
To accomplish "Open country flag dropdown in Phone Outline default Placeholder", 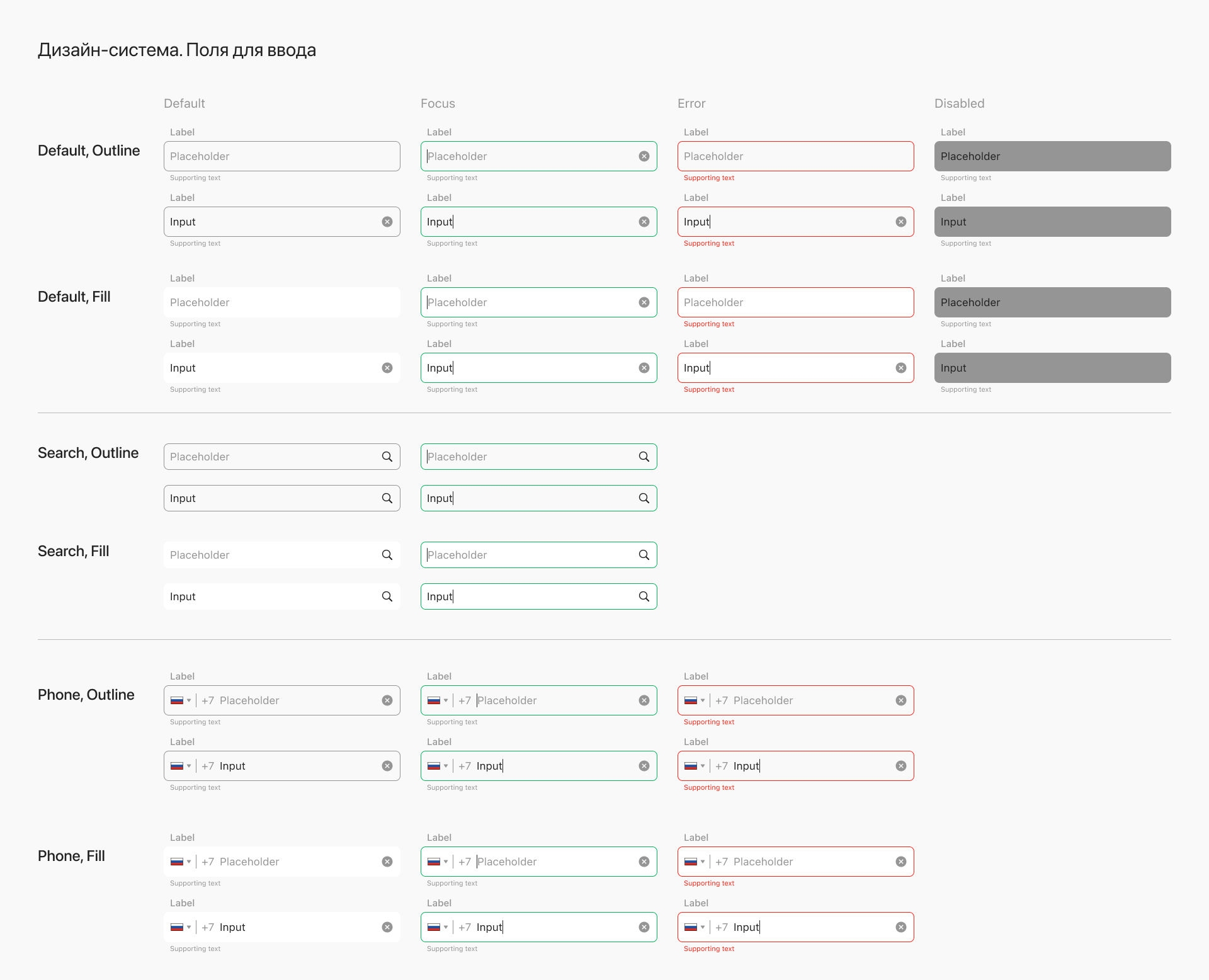I will (181, 700).
